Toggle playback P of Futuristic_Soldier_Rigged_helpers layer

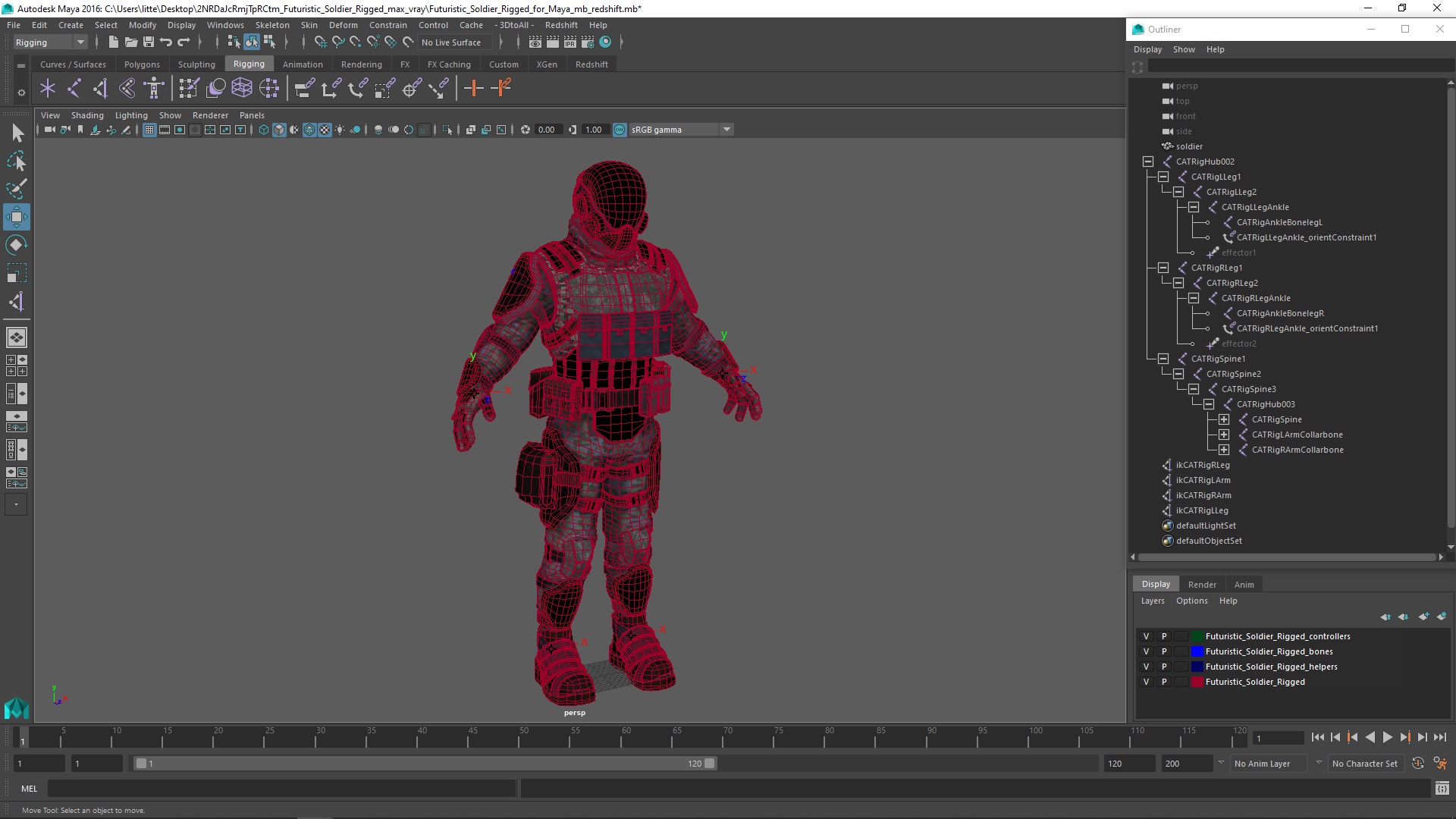1164,667
